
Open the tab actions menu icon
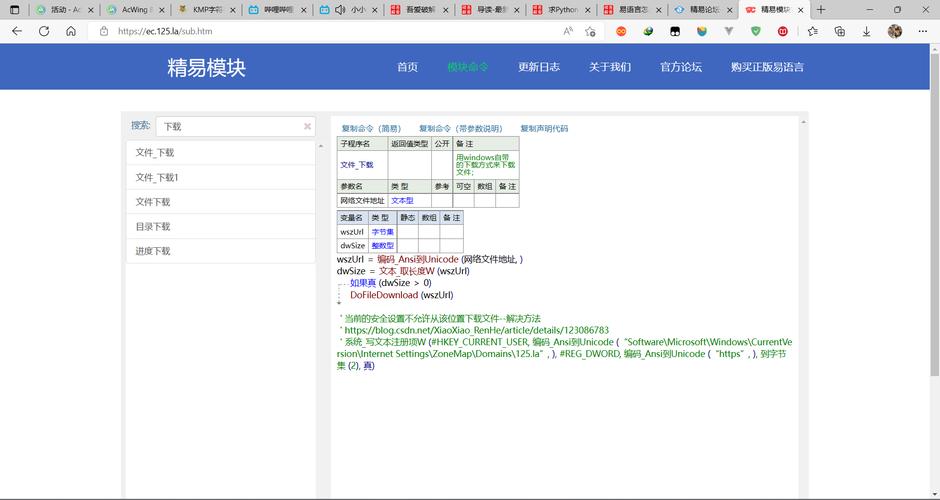[14, 10]
